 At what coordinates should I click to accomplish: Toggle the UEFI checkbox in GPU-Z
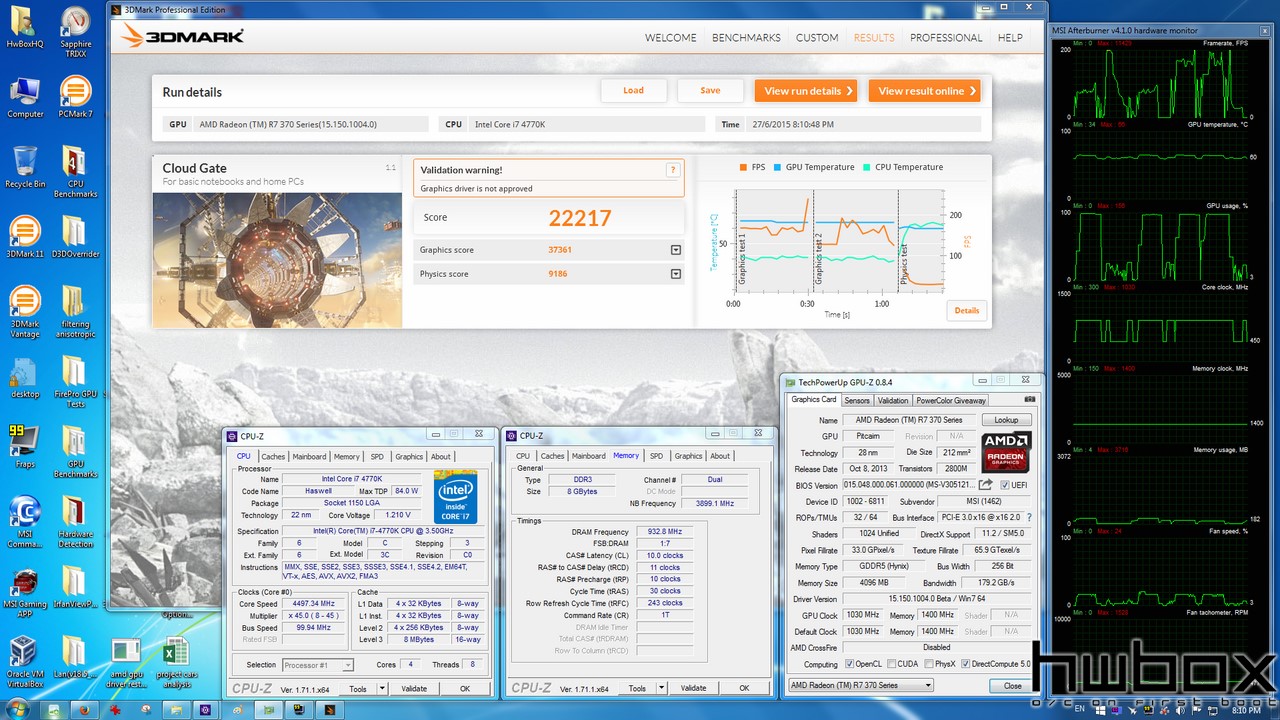pyautogui.click(x=1005, y=485)
